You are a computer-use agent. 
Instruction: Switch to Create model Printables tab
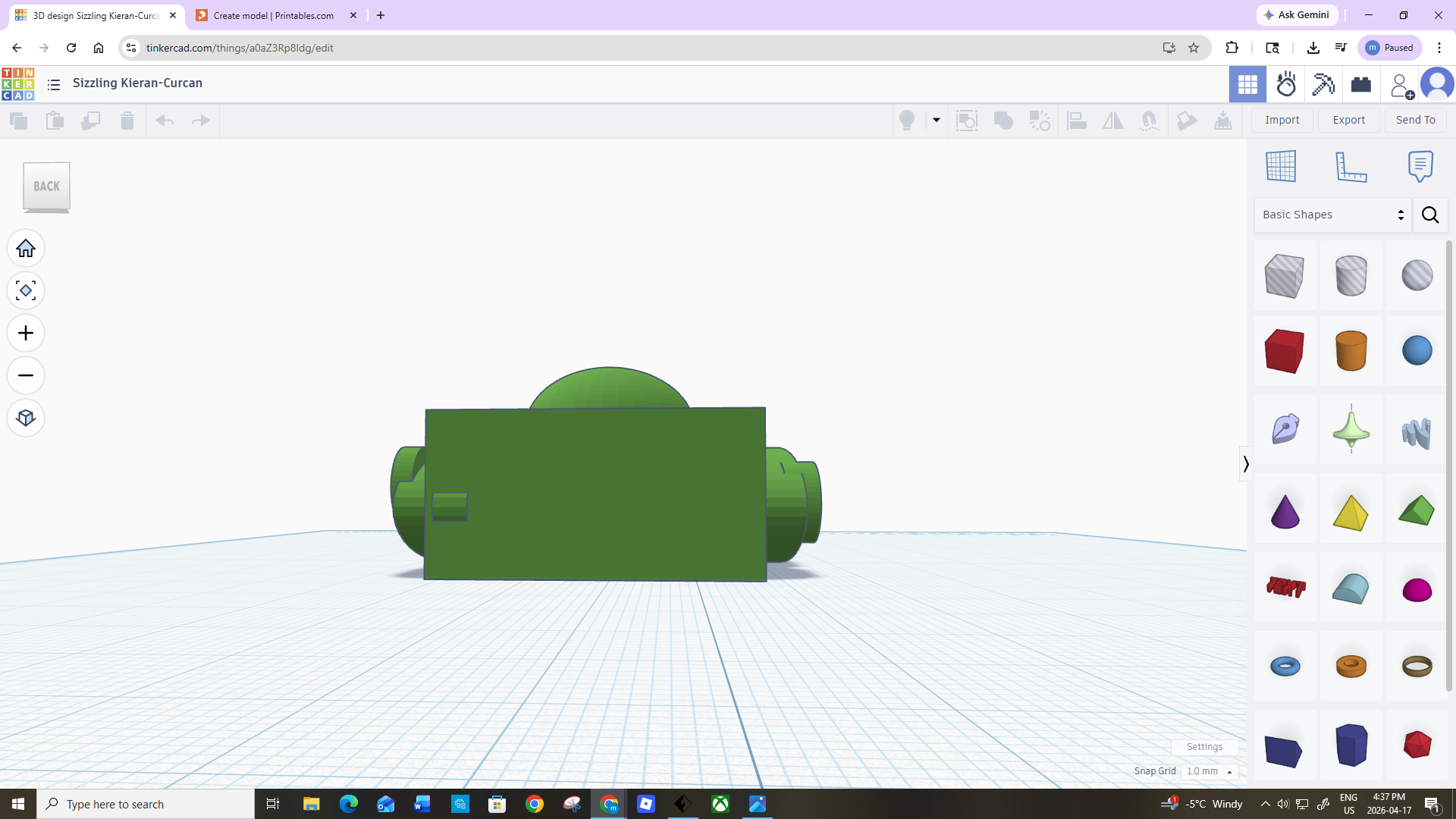[x=274, y=15]
